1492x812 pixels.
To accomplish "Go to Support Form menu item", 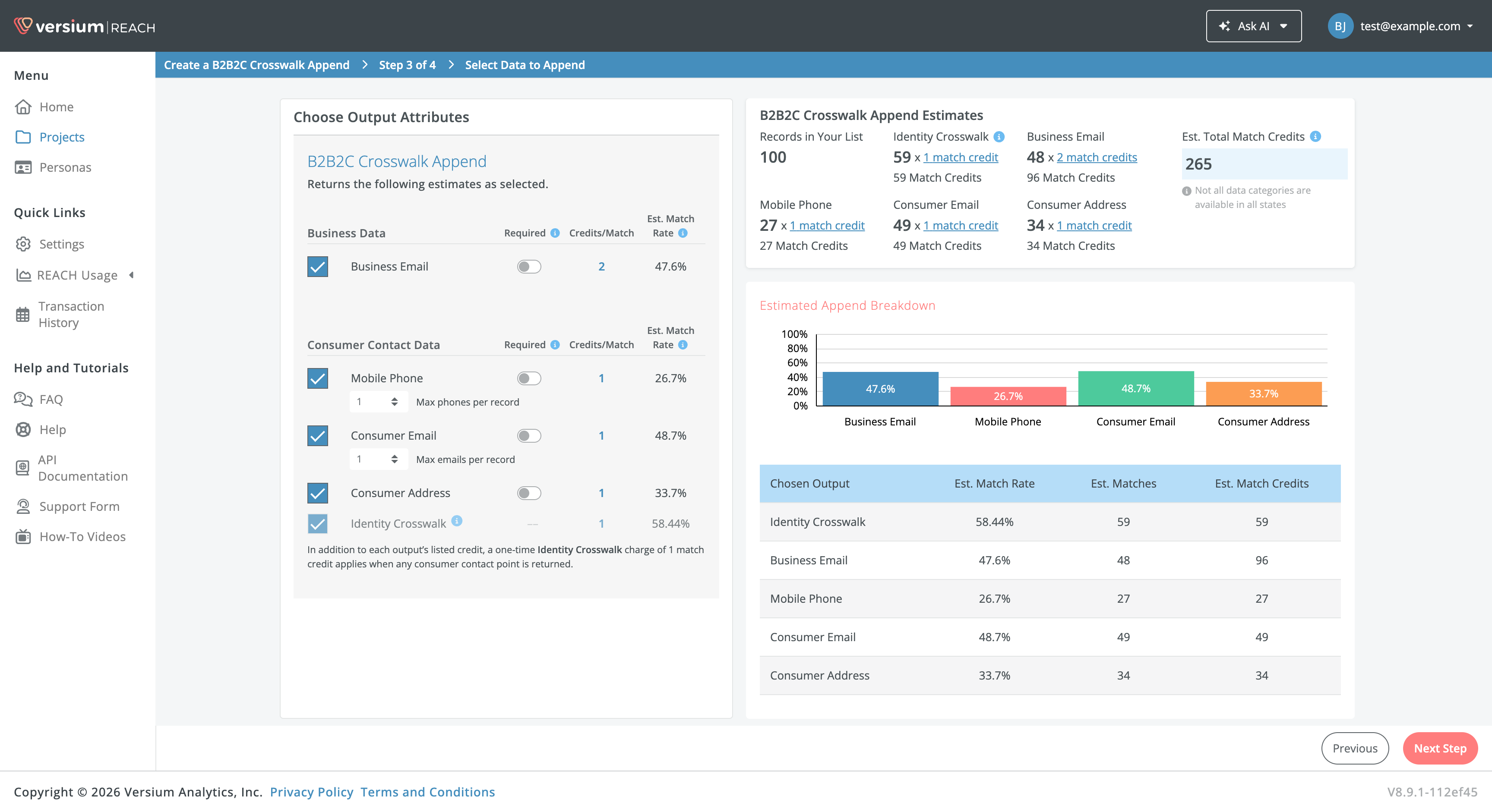I will [79, 507].
